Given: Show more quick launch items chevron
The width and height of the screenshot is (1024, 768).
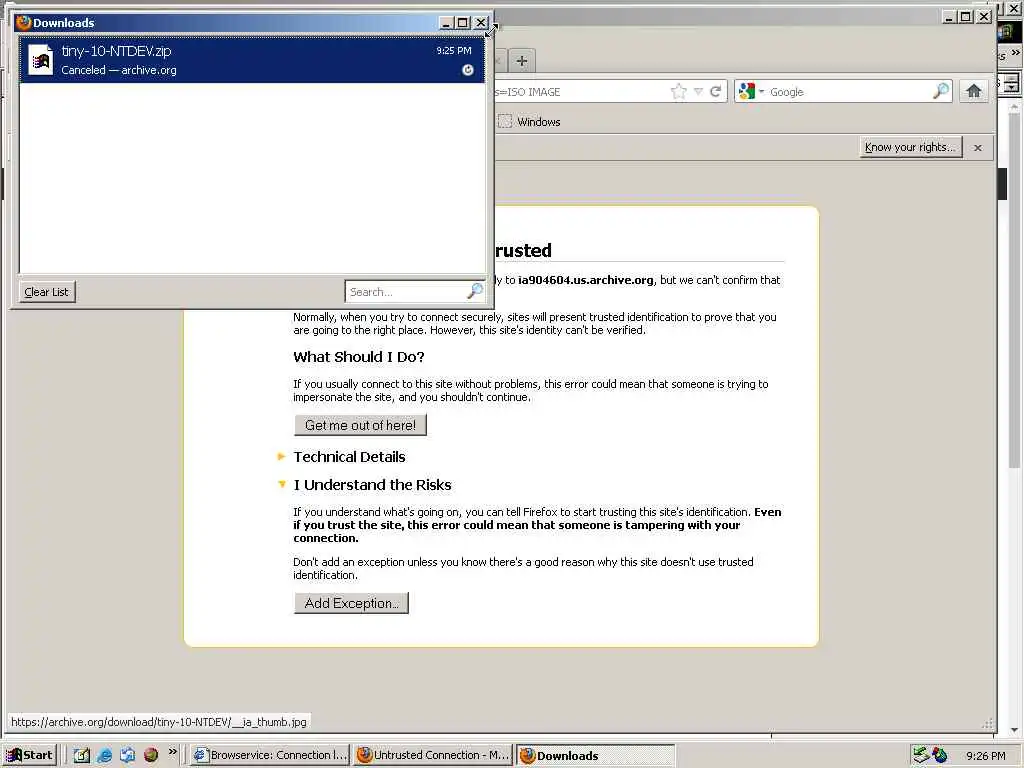Looking at the screenshot, I should click(172, 752).
